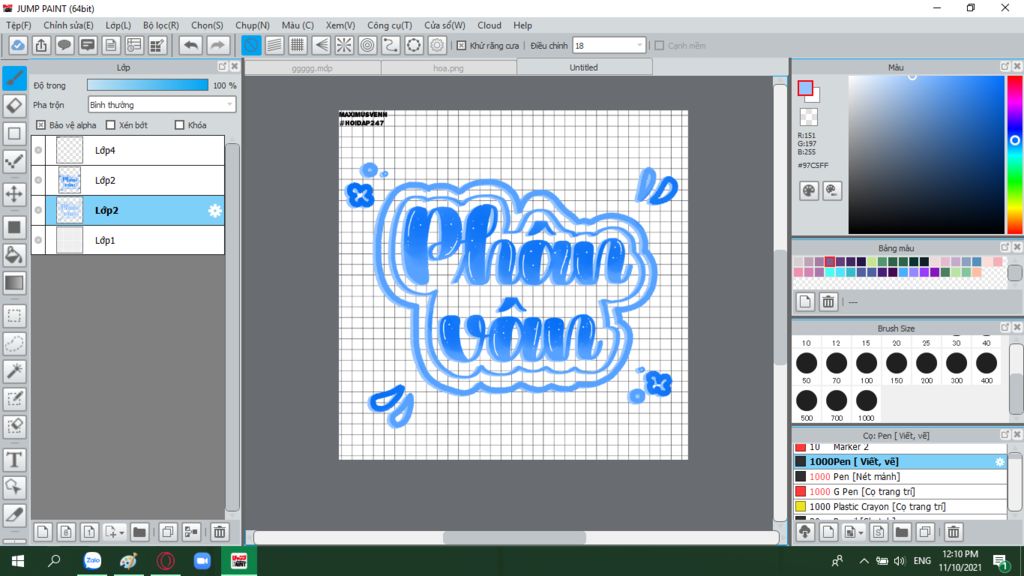1024x576 pixels.
Task: Select the Lớp1 layer row
Action: [x=128, y=240]
